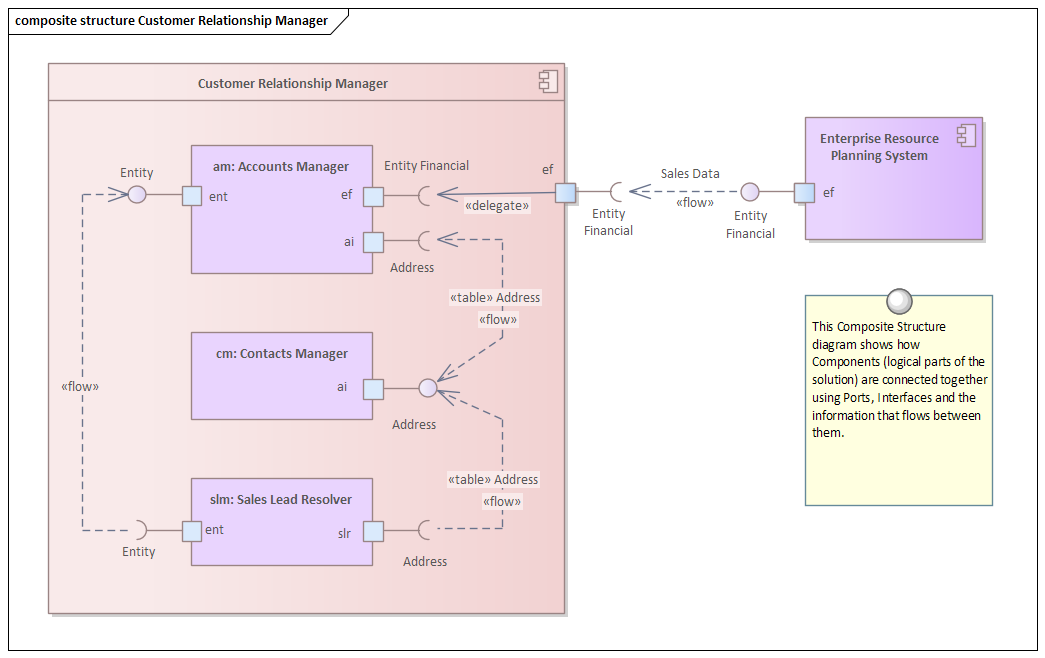The height and width of the screenshot is (658, 1045).
Task: Select the ef port on Accounts Manager
Action: click(x=373, y=196)
